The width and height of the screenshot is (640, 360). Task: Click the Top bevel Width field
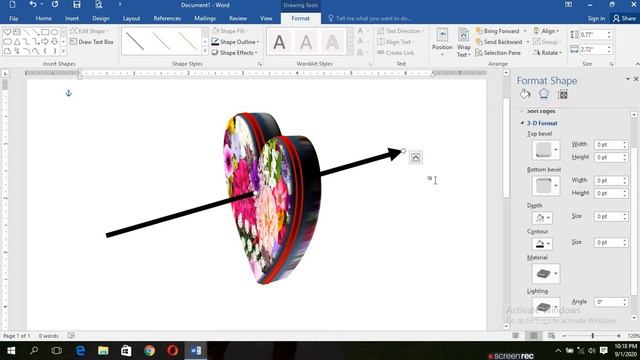tap(608, 145)
